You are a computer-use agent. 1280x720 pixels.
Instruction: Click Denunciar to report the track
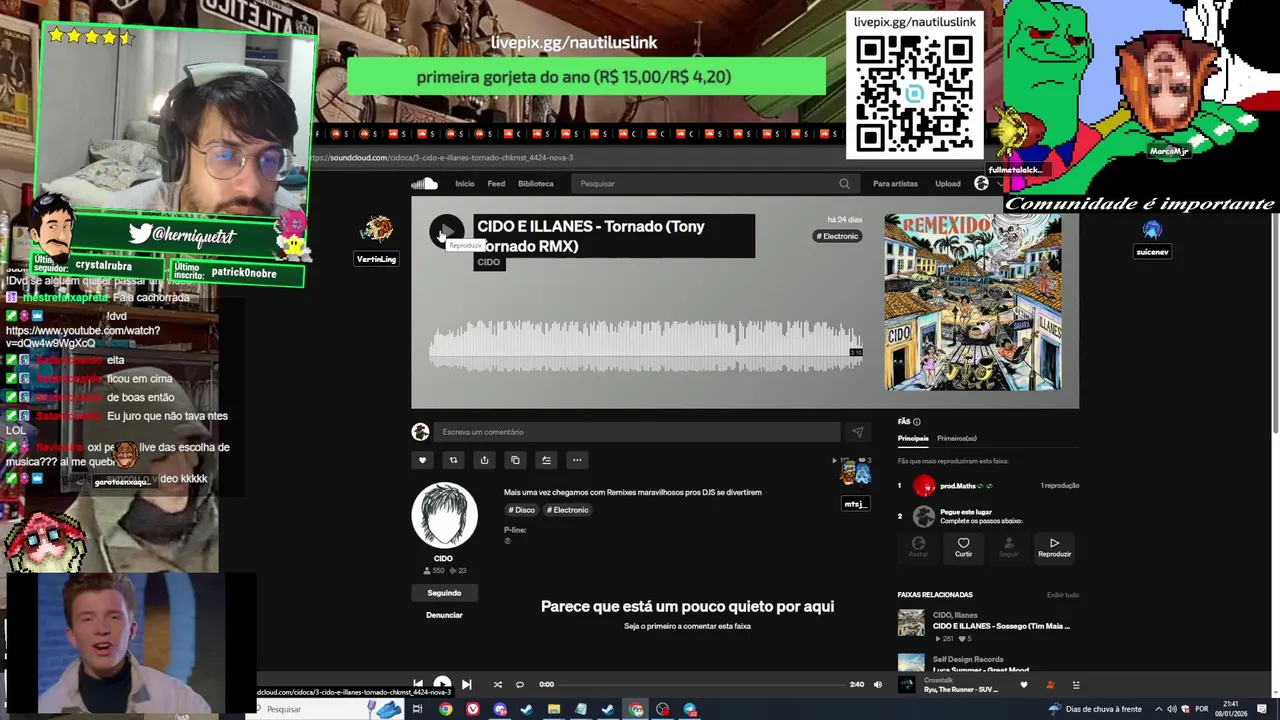tap(444, 615)
